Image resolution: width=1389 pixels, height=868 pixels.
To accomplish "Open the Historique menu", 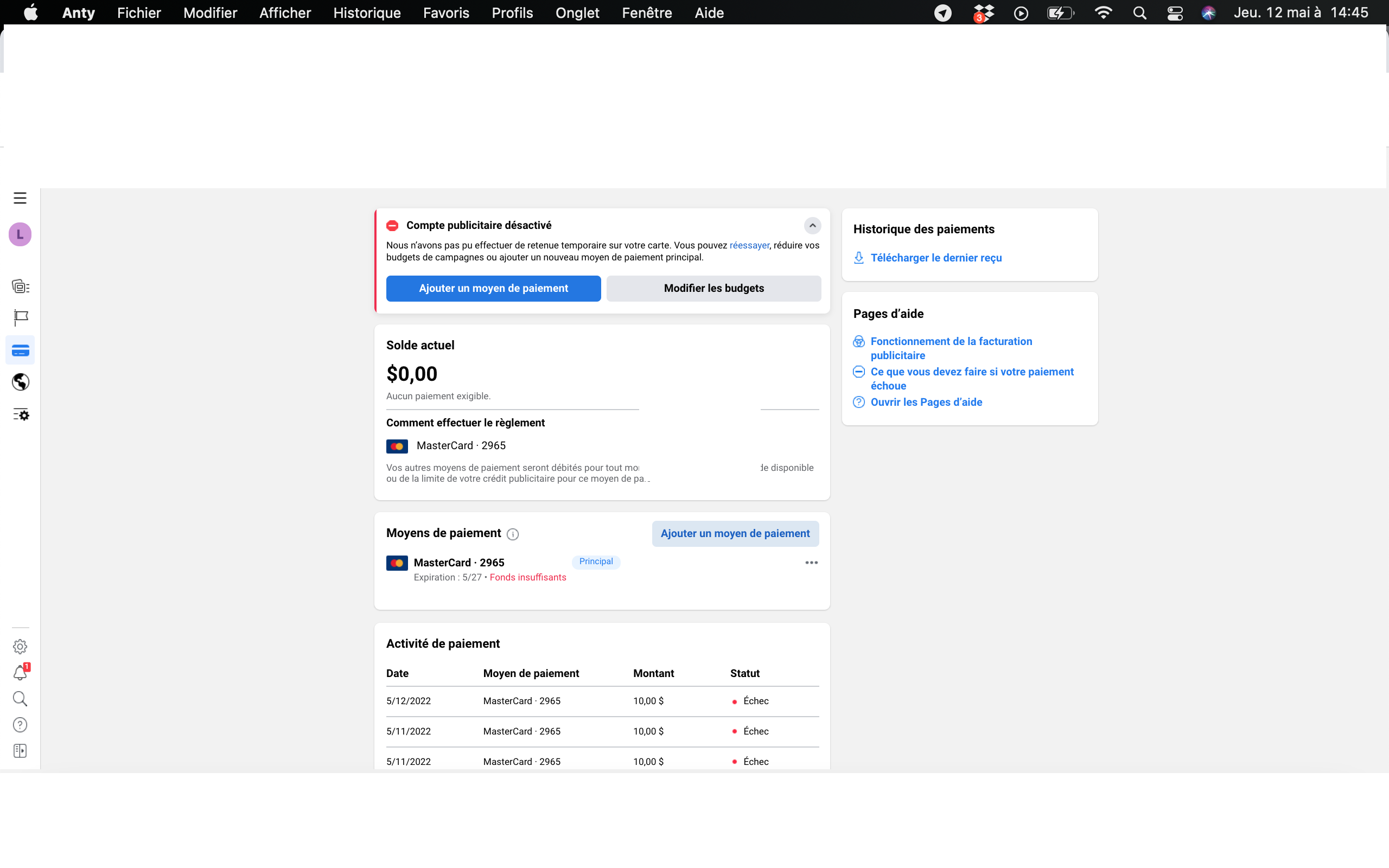I will [367, 12].
